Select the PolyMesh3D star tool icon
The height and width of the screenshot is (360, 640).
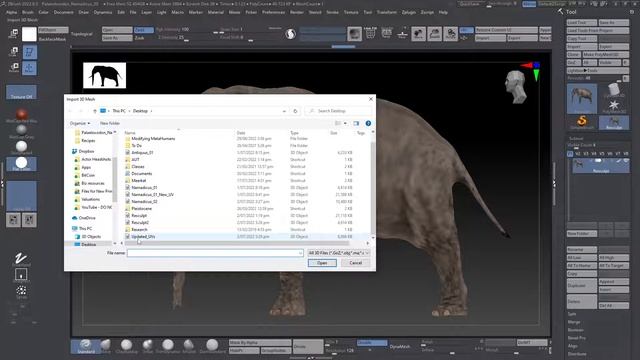[614, 106]
